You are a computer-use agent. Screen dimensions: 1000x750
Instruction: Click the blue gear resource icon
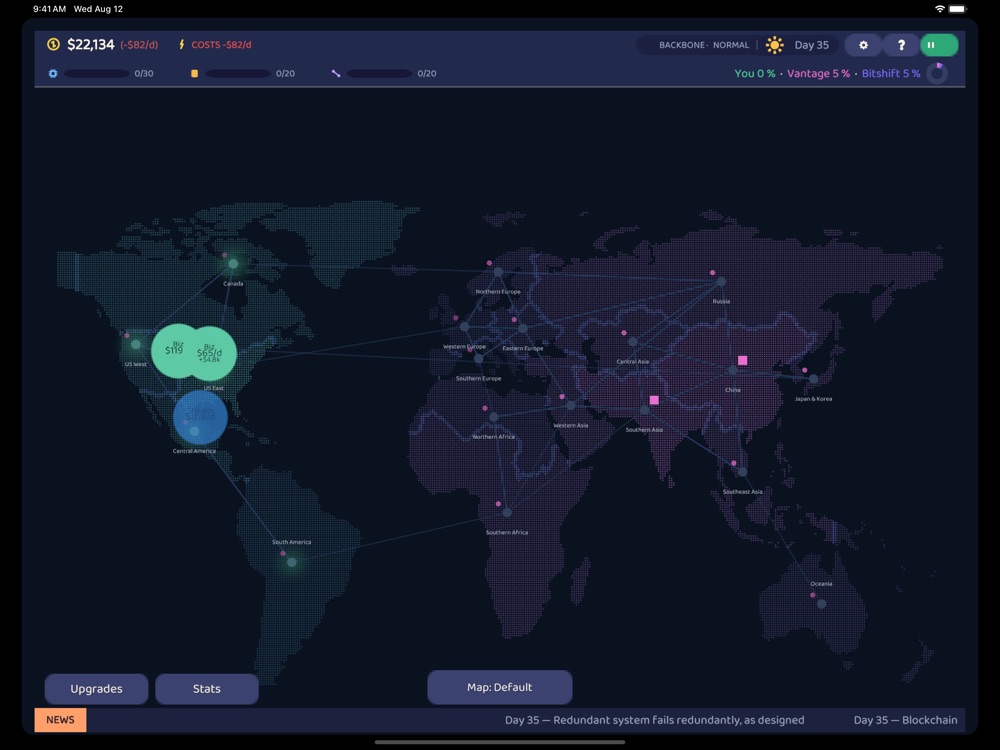(x=53, y=73)
